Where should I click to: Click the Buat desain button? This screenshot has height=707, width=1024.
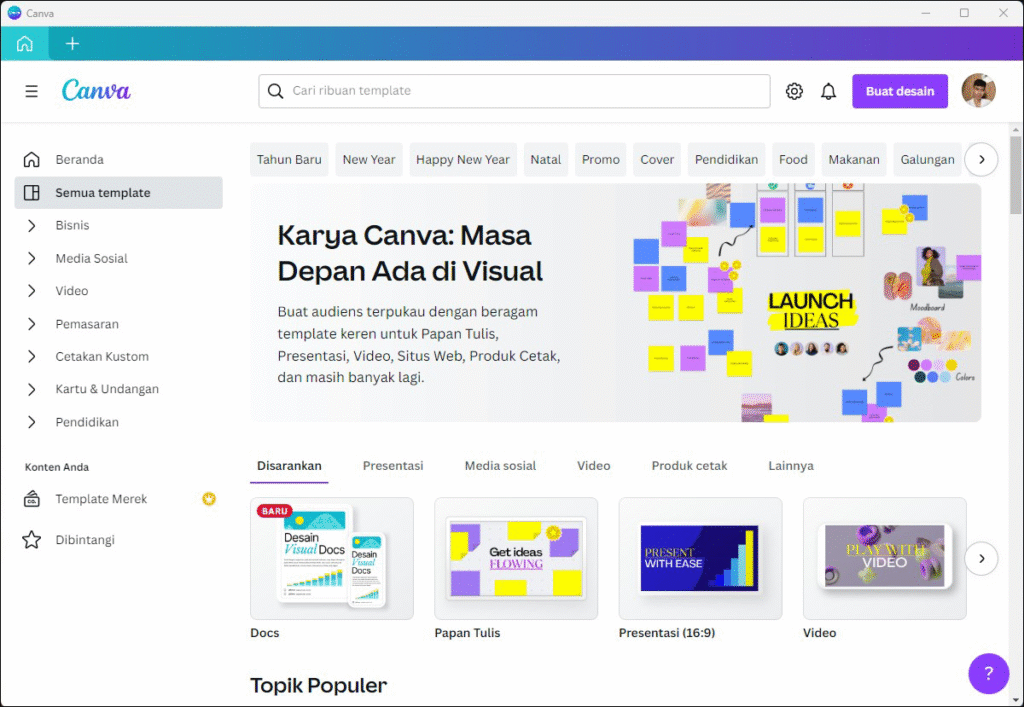899,90
